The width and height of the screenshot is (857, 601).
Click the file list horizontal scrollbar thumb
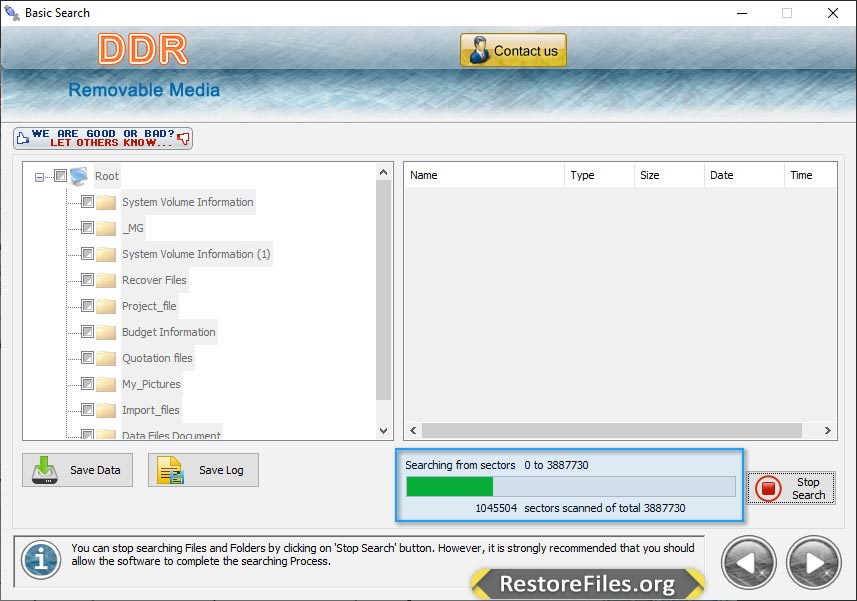(x=612, y=431)
